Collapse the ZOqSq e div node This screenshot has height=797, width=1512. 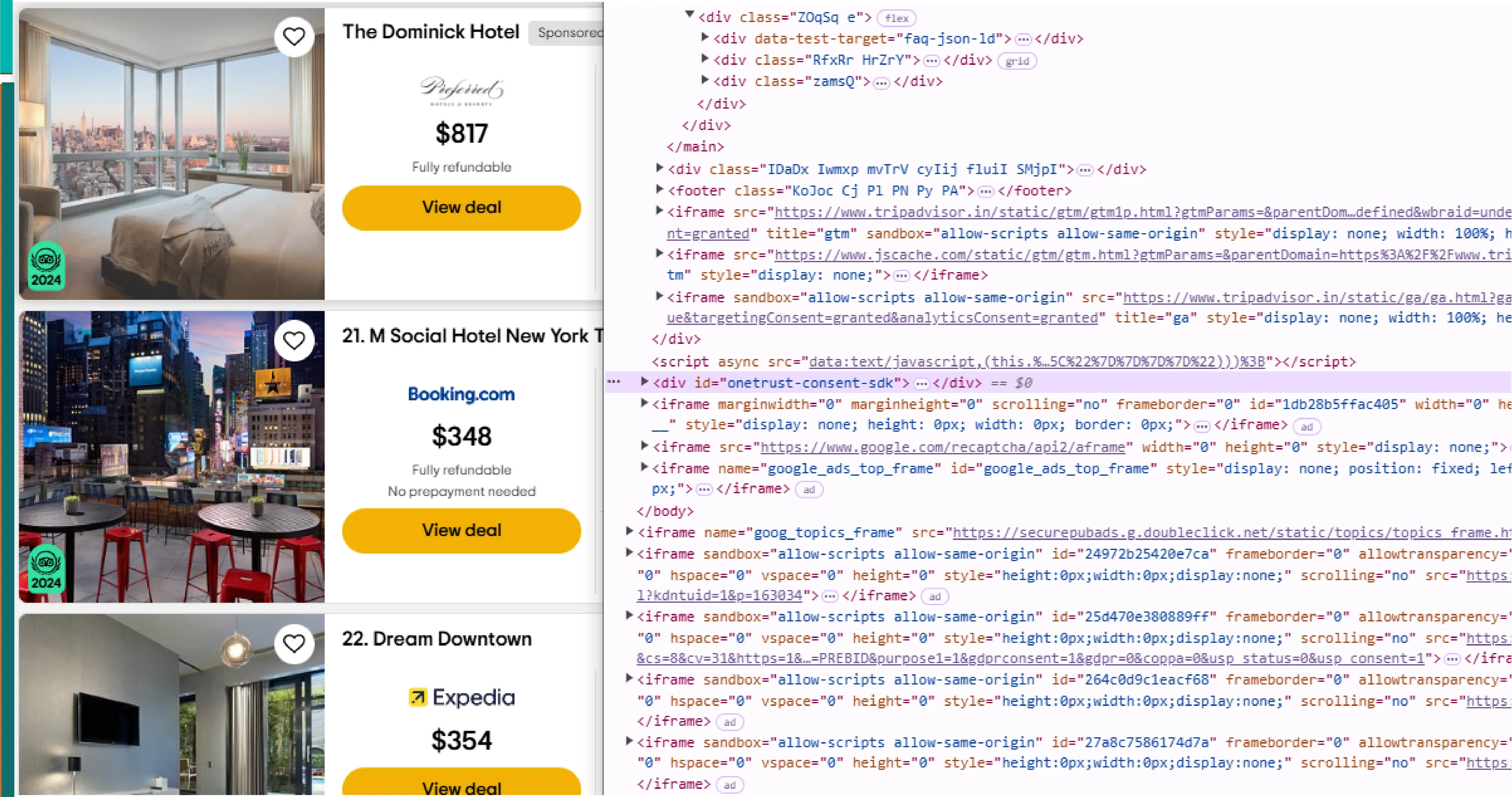pos(690,15)
